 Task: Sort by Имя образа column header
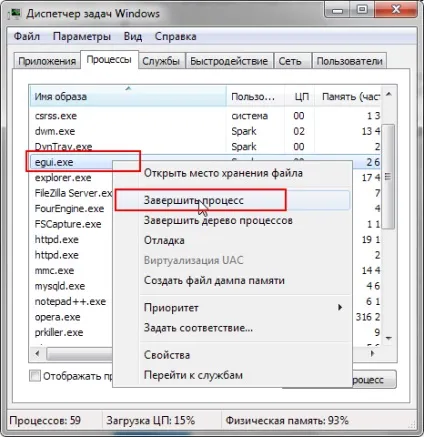(128, 96)
